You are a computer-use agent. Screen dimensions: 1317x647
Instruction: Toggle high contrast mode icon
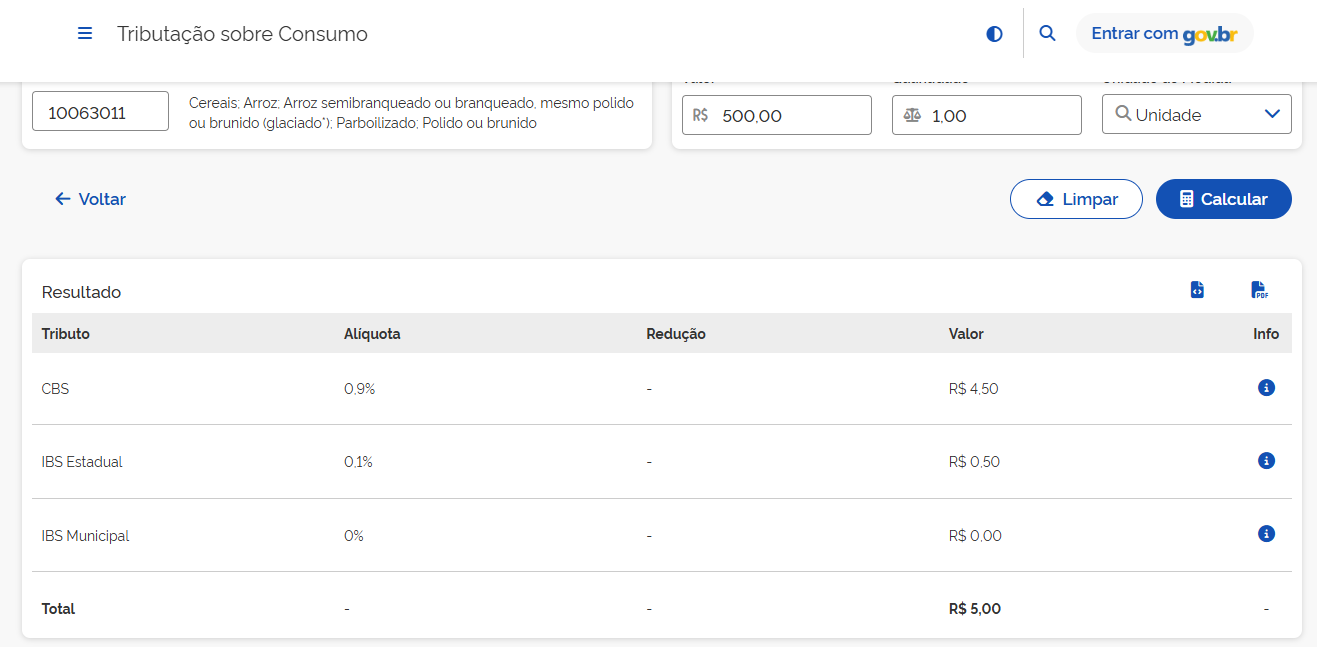click(x=994, y=34)
